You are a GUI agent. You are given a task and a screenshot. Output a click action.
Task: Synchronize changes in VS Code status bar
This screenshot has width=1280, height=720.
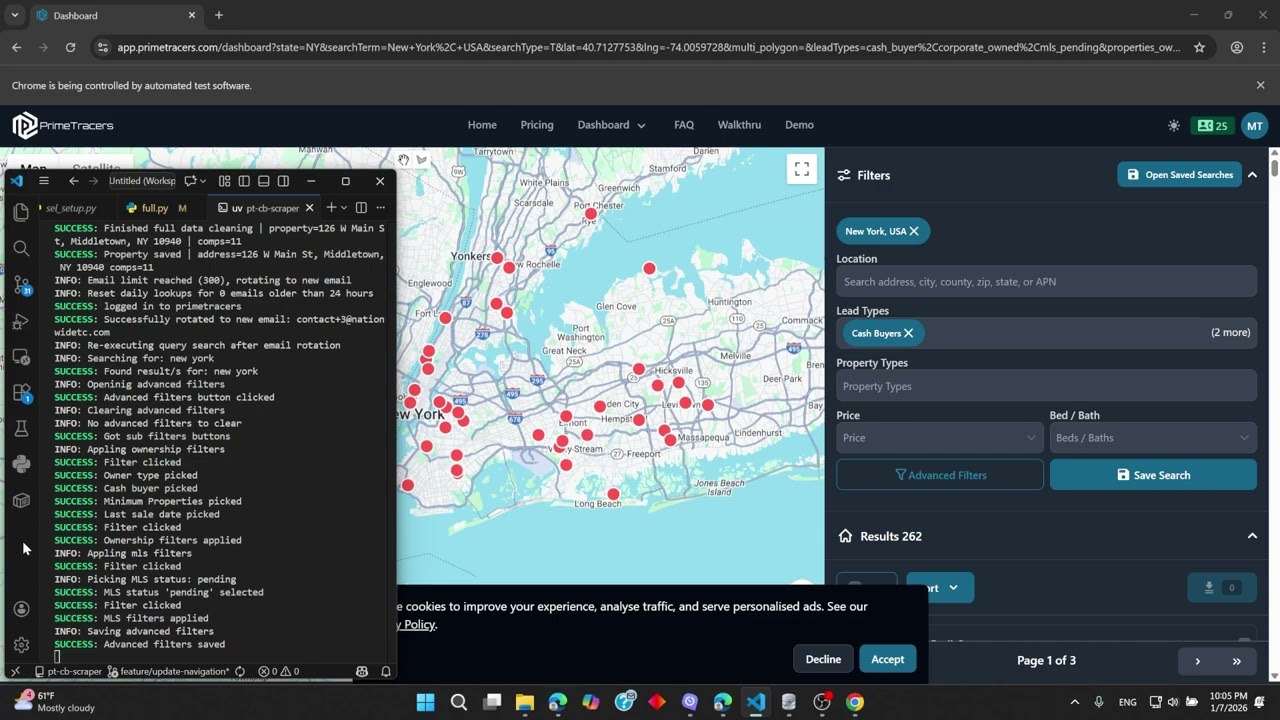click(240, 672)
